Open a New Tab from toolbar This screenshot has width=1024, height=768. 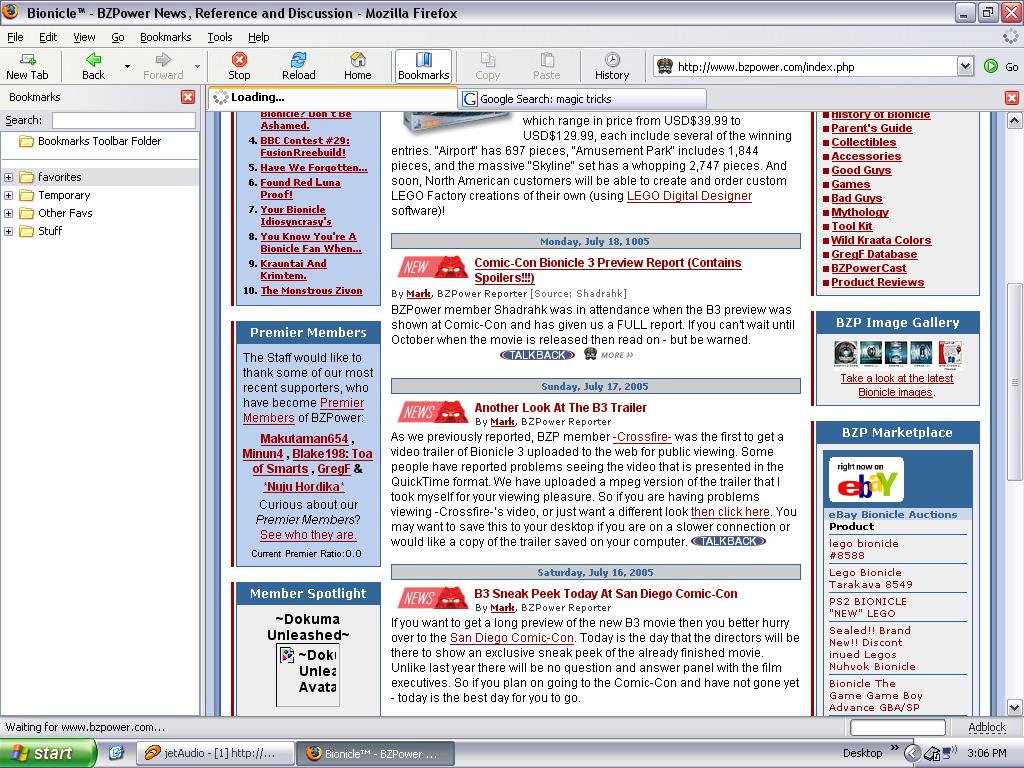tap(27, 66)
